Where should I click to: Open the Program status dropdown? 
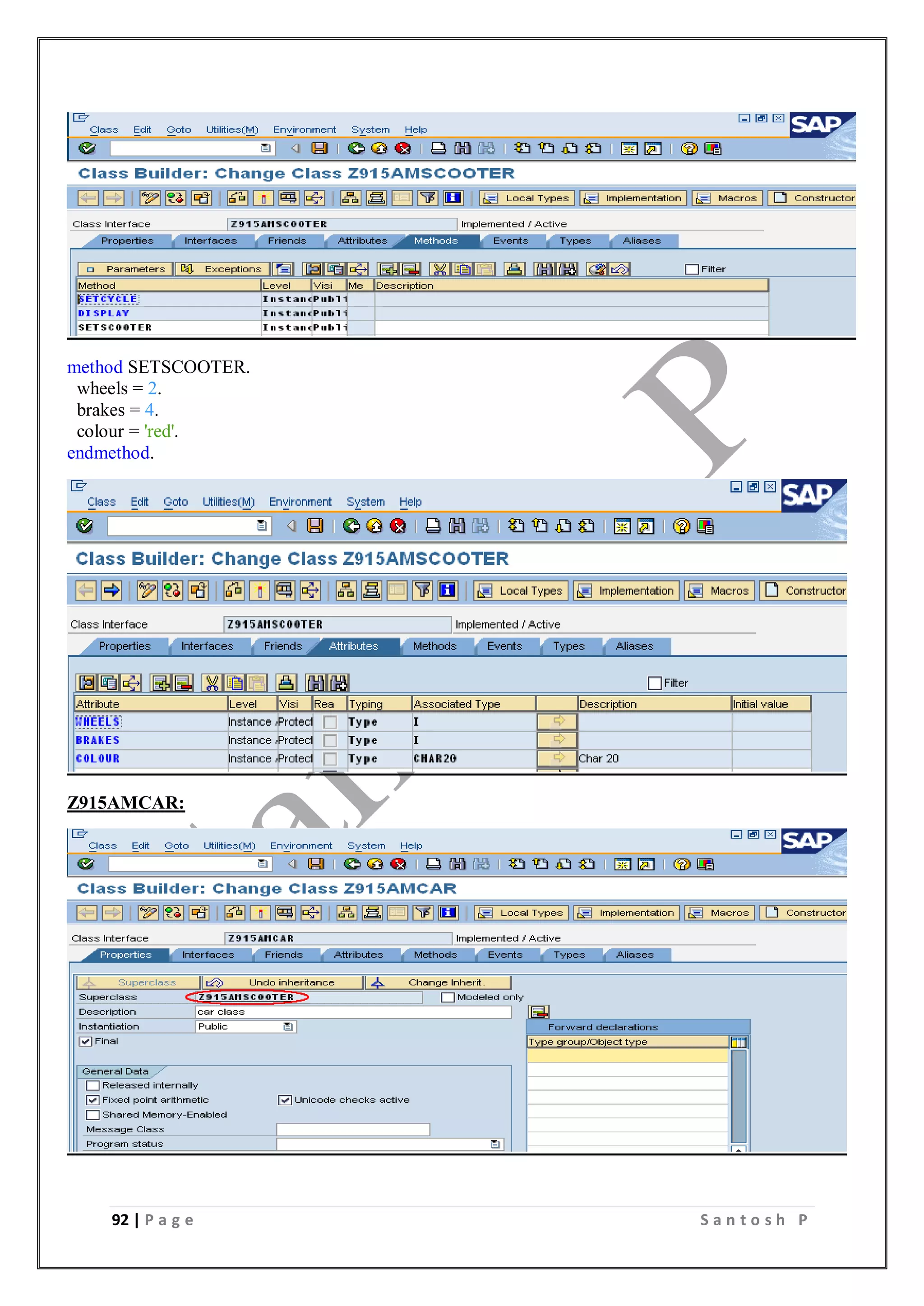495,1144
